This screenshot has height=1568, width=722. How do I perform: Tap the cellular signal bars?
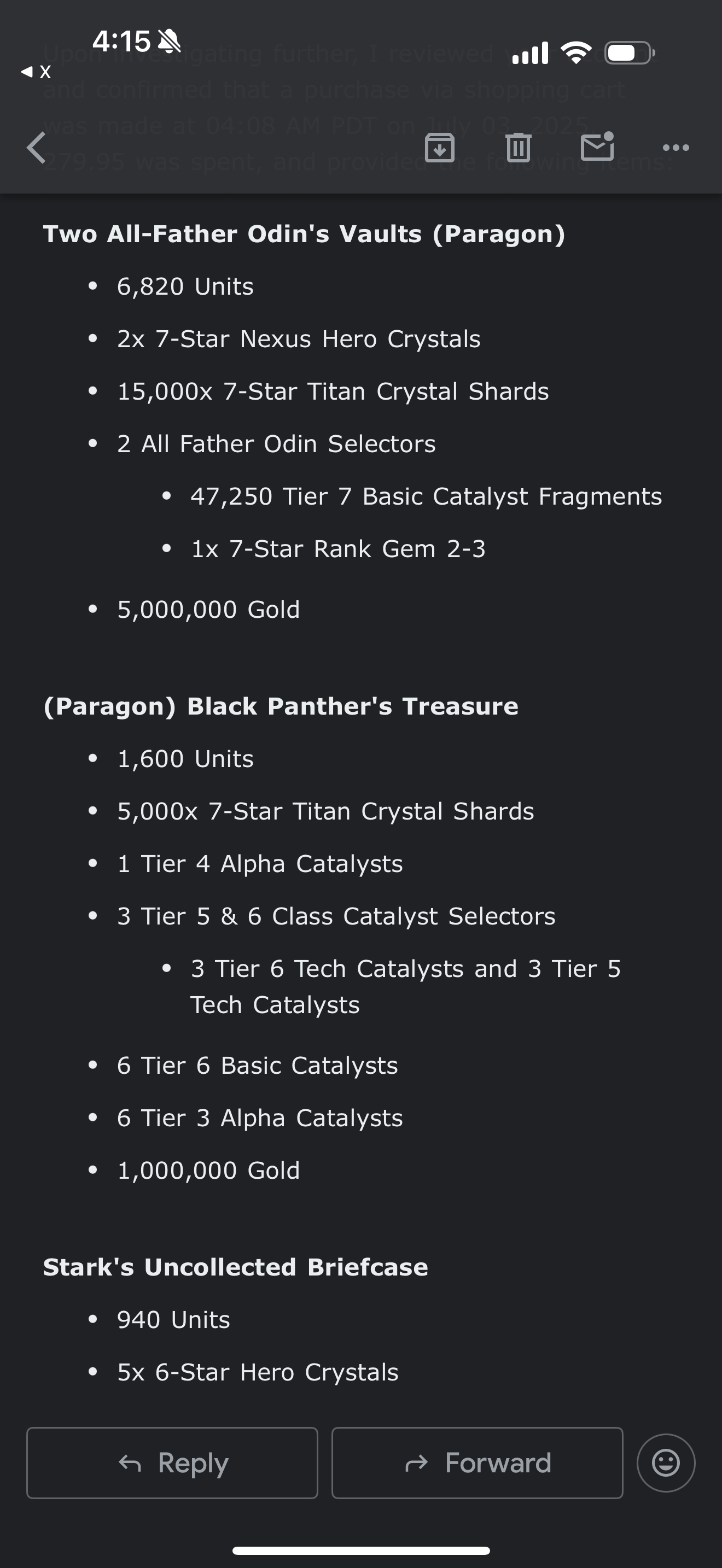pyautogui.click(x=530, y=53)
